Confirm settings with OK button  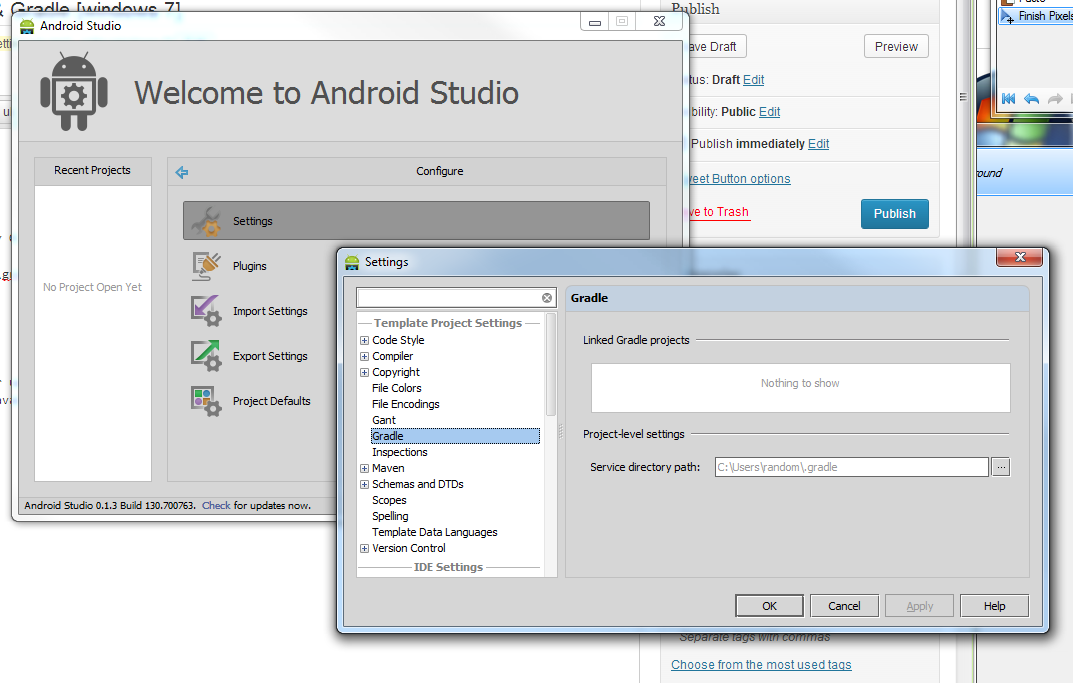[x=769, y=606]
